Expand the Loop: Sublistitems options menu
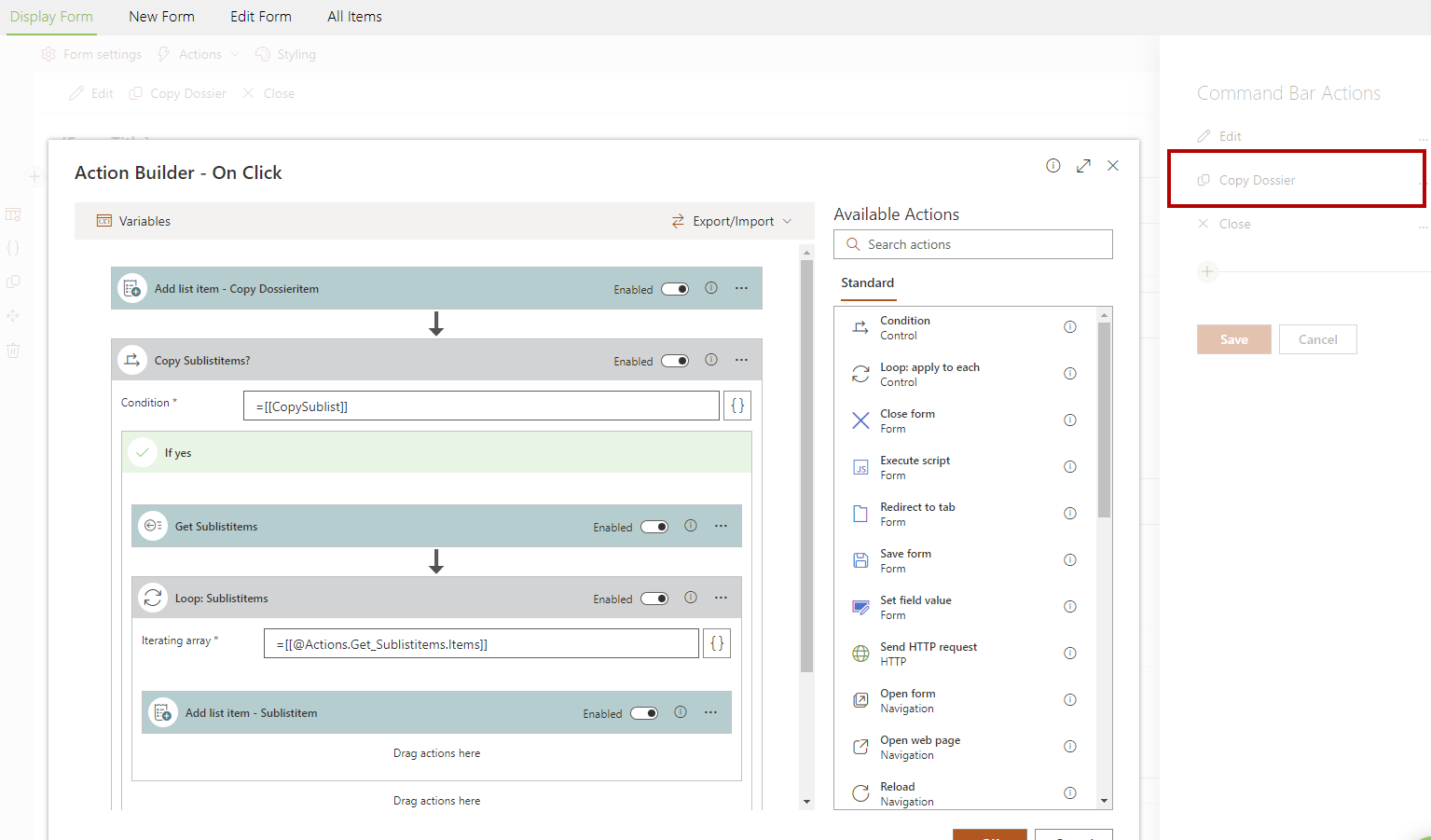Screen dimensions: 1431x840 [x=721, y=598]
